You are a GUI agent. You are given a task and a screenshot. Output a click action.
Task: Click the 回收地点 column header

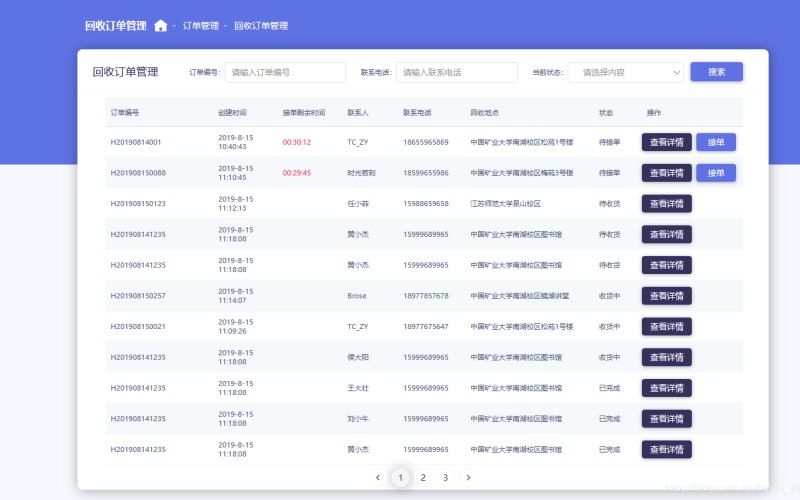[x=484, y=113]
